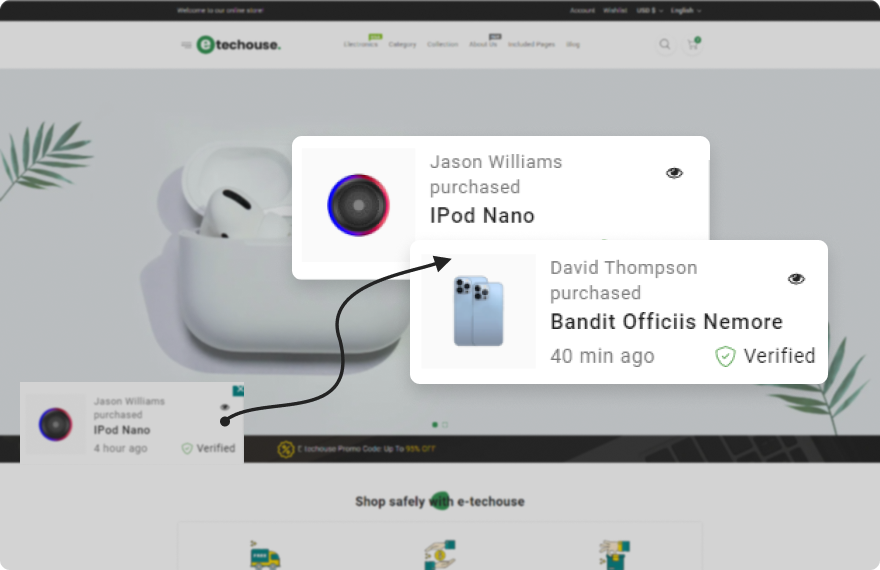Click the green Verified shield on David Thompson card
Image resolution: width=880 pixels, height=570 pixels.
coord(725,356)
